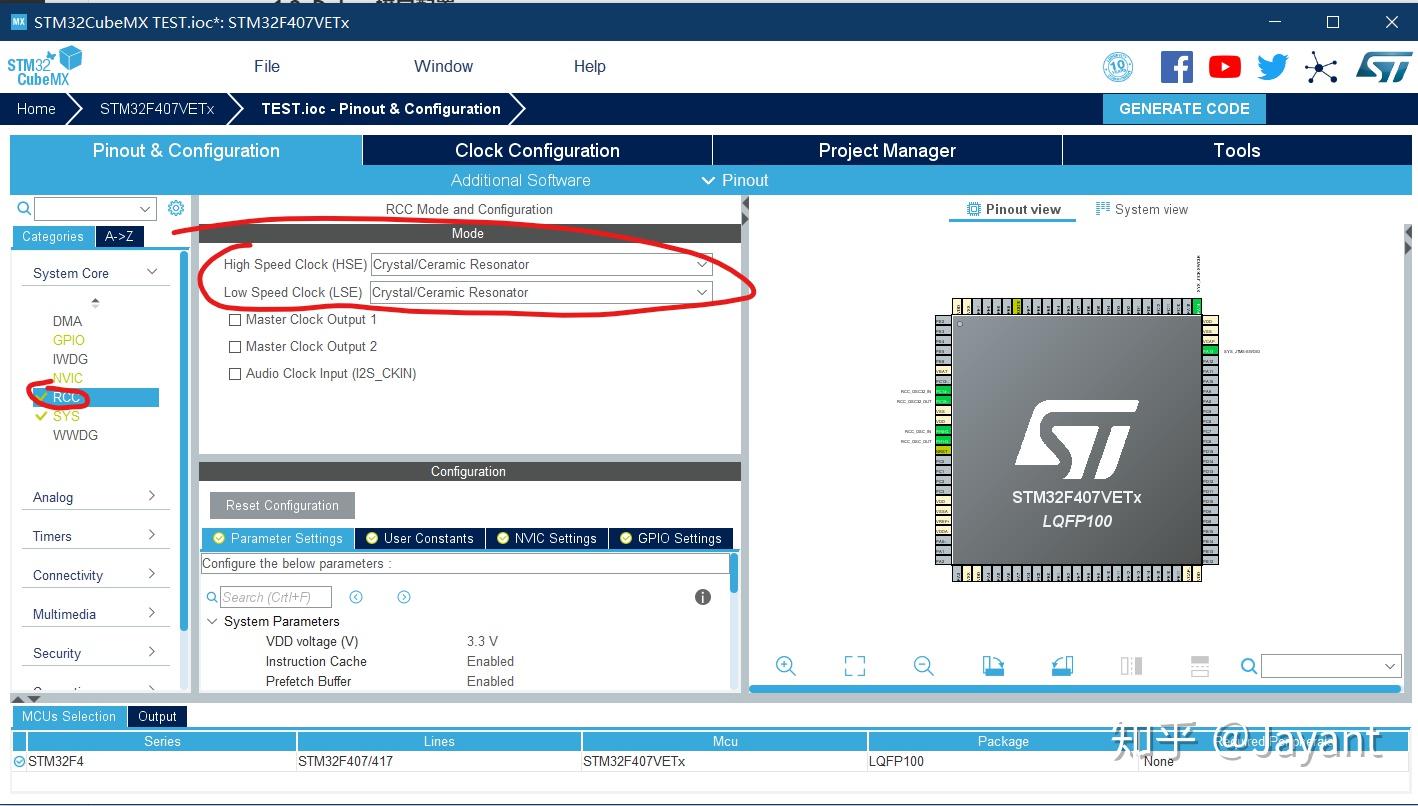Switch to the Clock Configuration tab
1418x806 pixels.
(537, 150)
